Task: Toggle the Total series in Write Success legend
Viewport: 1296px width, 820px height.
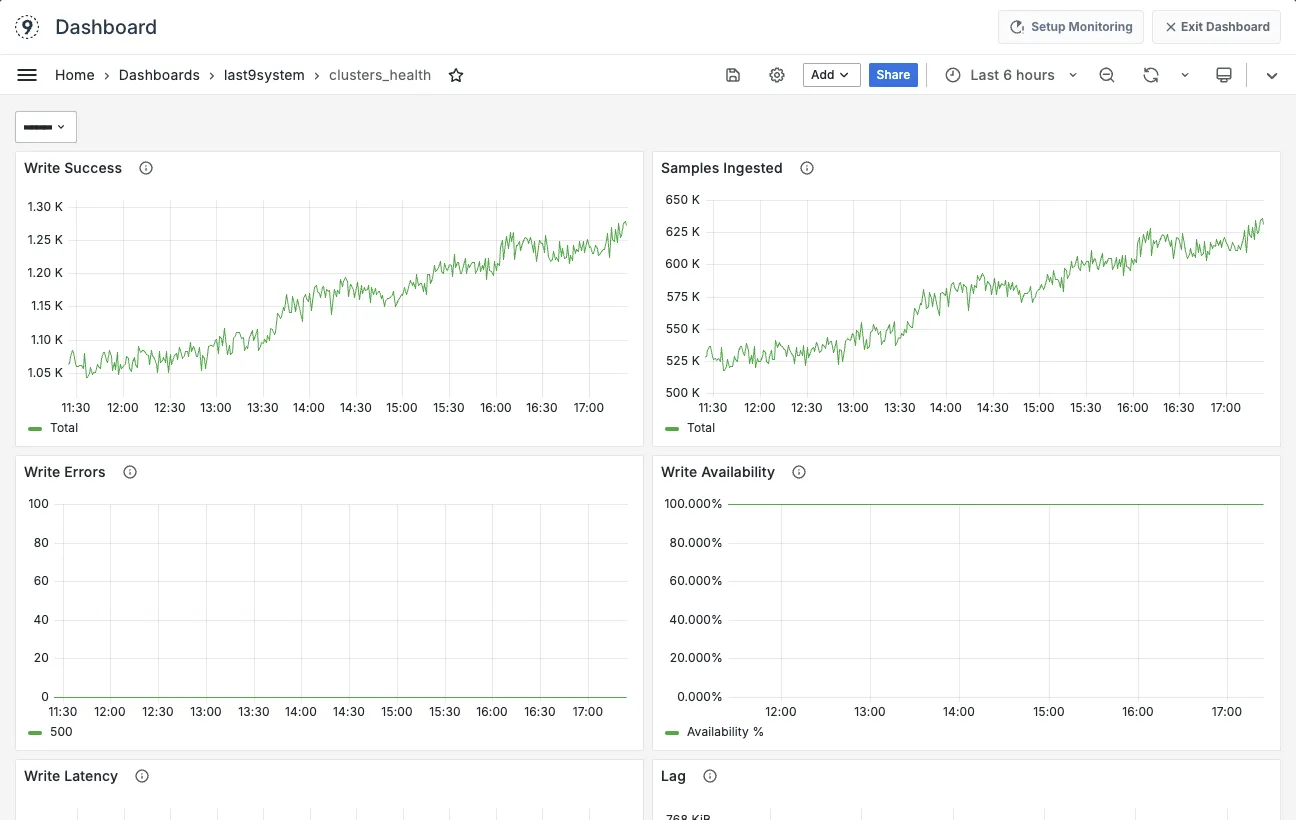Action: [x=63, y=428]
